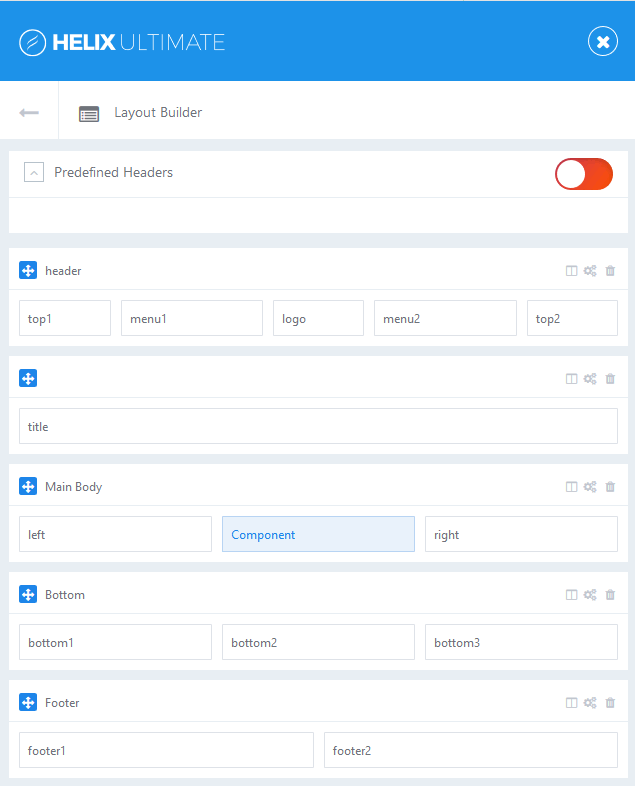
Task: Click the Layout Builder heading
Action: (158, 113)
